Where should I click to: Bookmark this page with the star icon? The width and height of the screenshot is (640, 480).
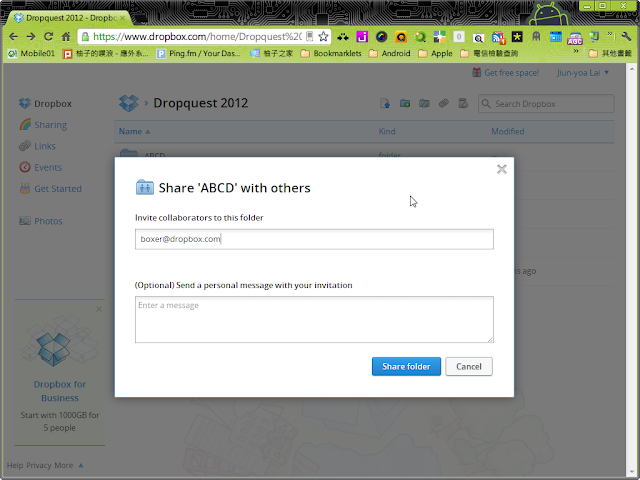click(x=323, y=37)
